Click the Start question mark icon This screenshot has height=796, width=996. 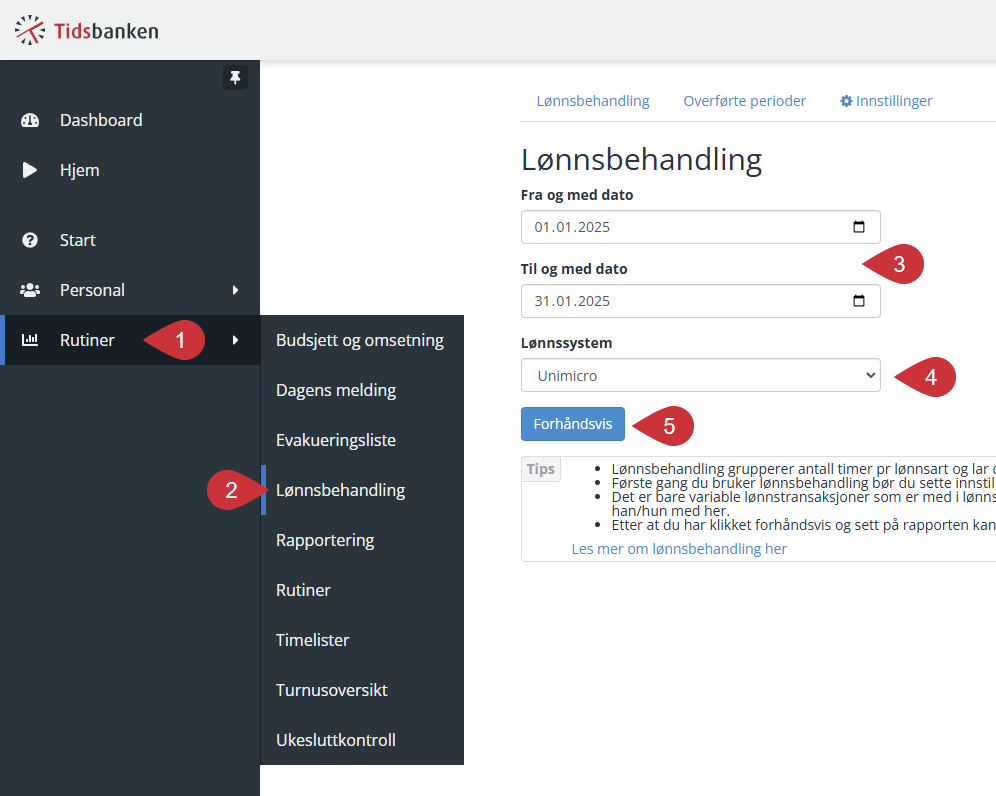click(30, 240)
